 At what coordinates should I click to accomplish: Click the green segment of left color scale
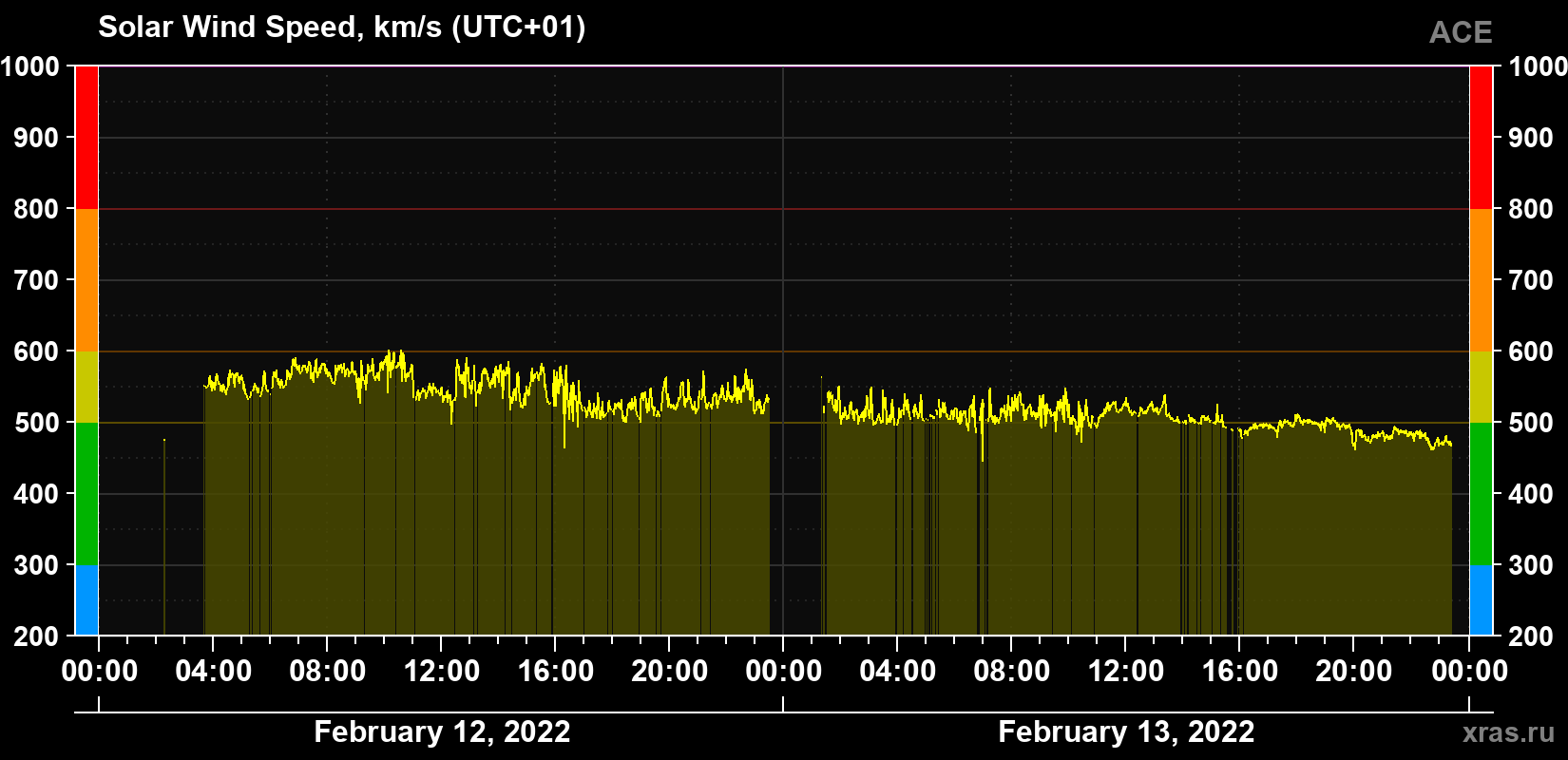click(x=86, y=494)
